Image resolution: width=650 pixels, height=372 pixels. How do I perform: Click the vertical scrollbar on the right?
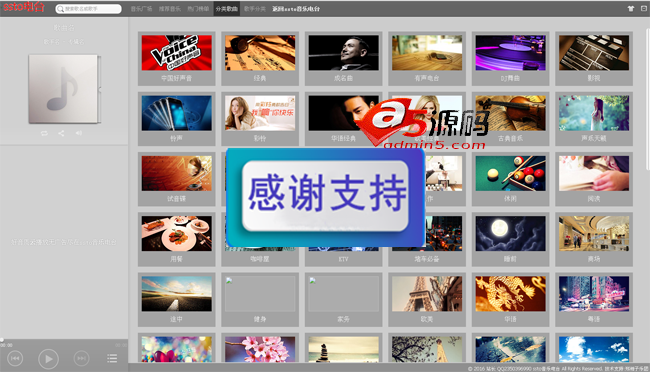point(648,100)
